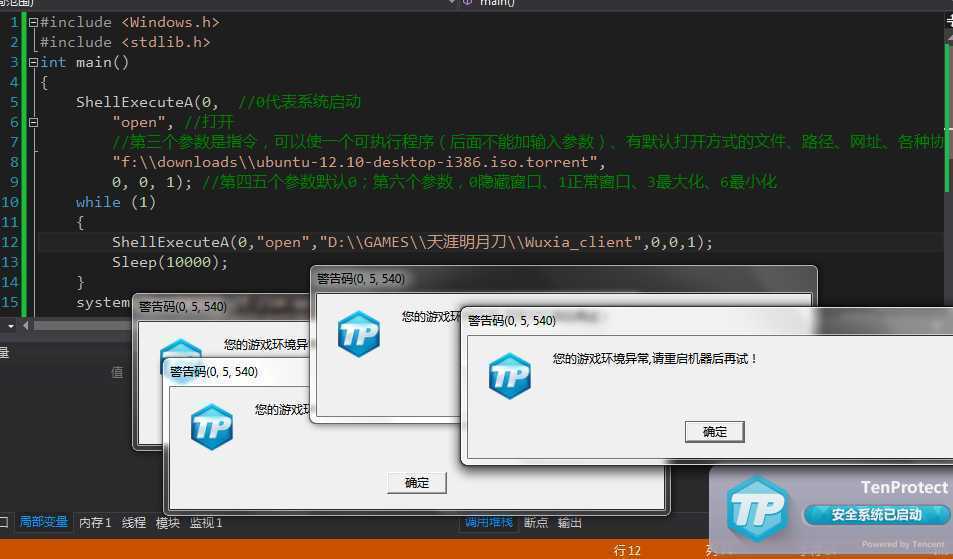Switch to the 断点 tab

point(535,523)
